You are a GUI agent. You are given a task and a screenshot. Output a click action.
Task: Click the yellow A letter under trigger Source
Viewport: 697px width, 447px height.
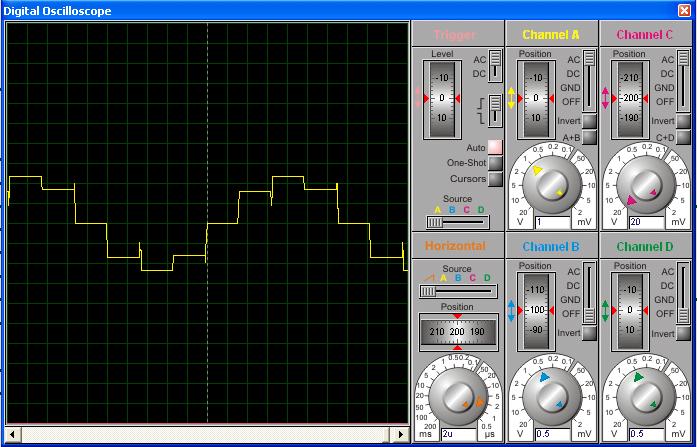(x=437, y=210)
